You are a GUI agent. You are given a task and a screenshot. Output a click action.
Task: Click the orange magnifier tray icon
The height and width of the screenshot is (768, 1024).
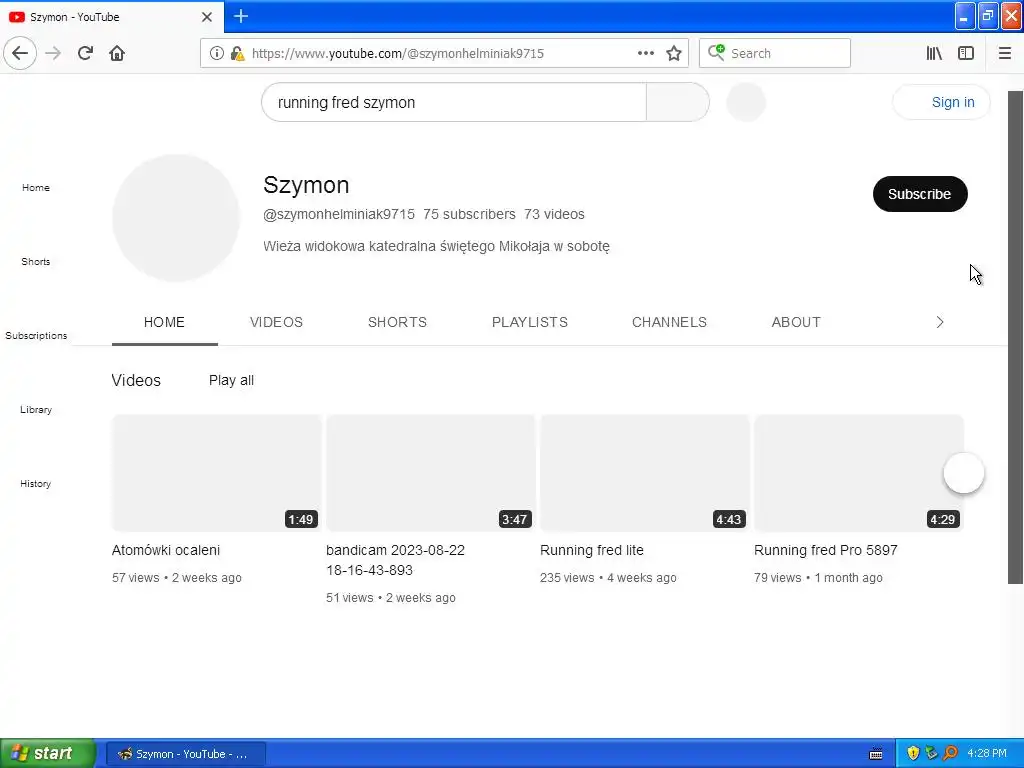[x=950, y=754]
